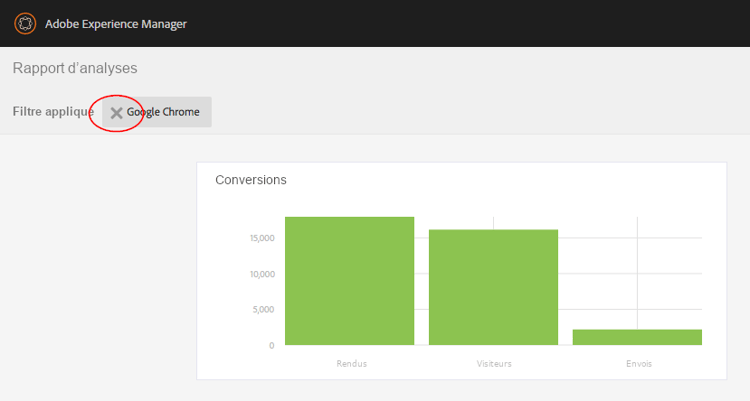Screen dimensions: 750x401
Task: Remove Google Chrome filter with X icon
Action: click(116, 113)
